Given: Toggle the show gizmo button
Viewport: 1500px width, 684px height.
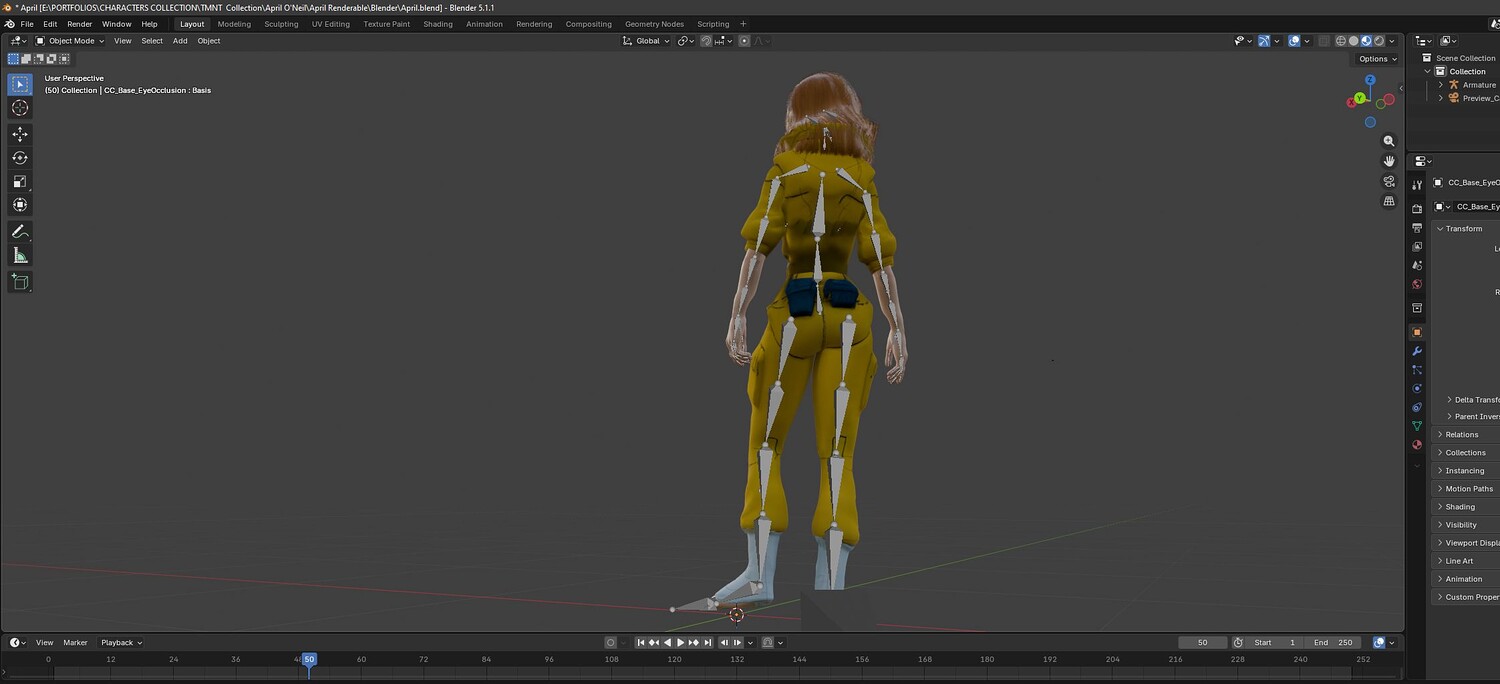Looking at the screenshot, I should (1264, 41).
